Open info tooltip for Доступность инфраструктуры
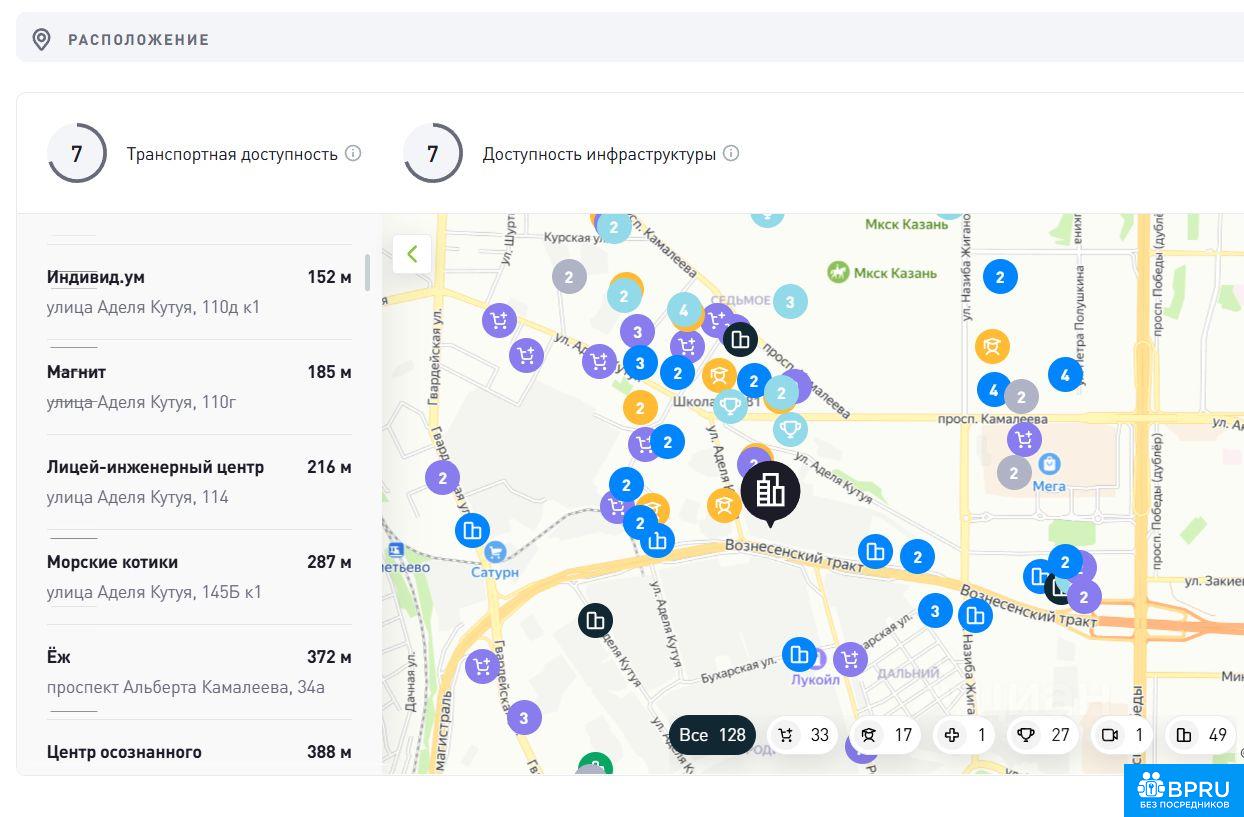 (x=731, y=153)
